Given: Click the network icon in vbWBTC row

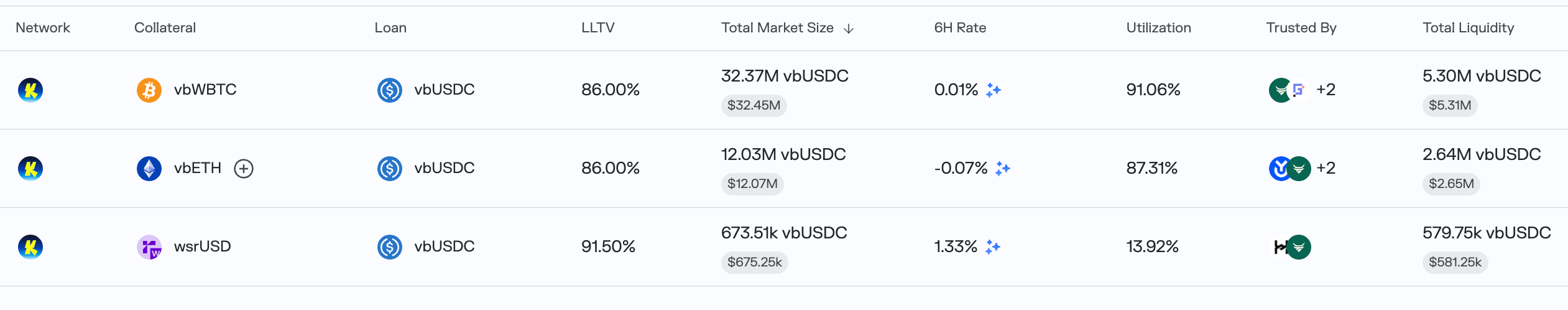Looking at the screenshot, I should (30, 90).
